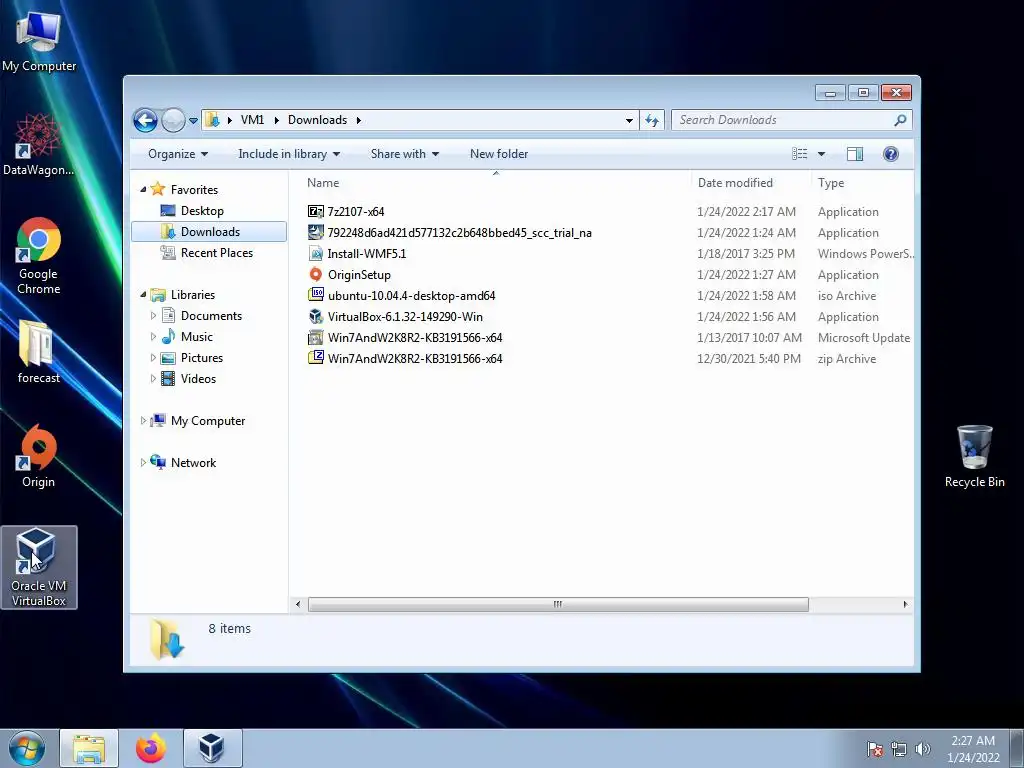Screen dimensions: 1024x768
Task: Sort by the Name column header
Action: [x=323, y=183]
